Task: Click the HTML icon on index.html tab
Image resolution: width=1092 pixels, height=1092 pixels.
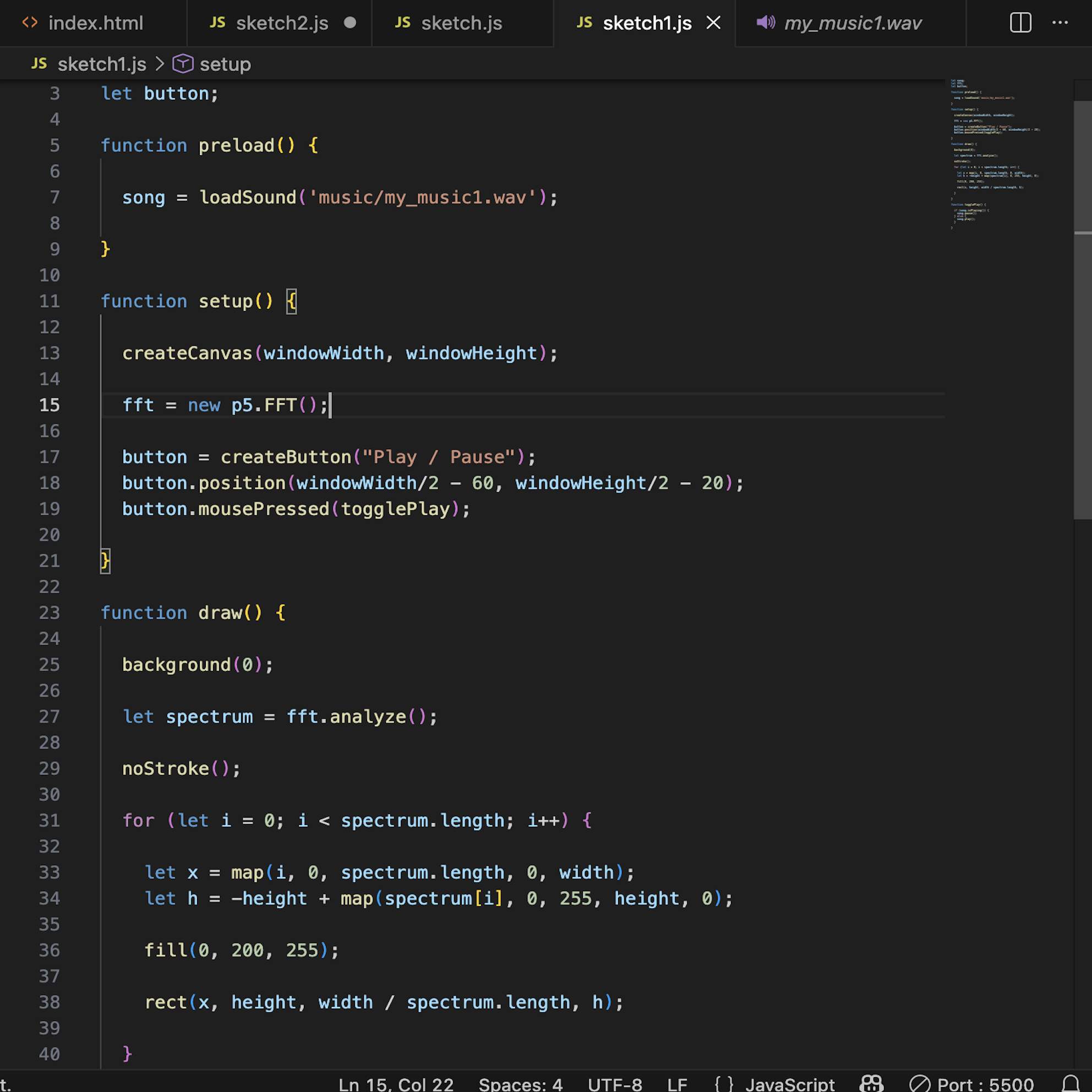Action: [30, 23]
